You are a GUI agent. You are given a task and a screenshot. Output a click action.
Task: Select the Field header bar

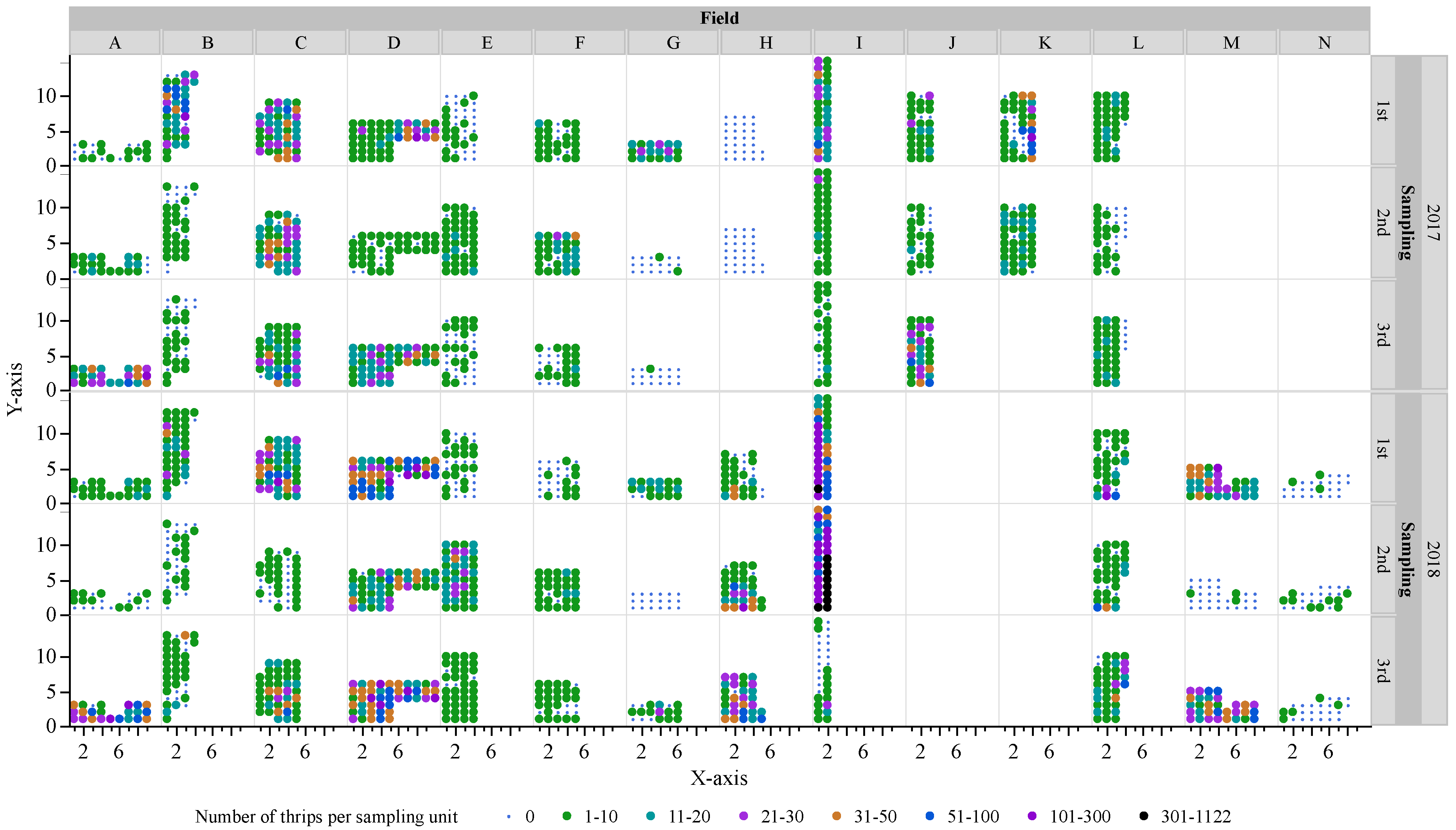[719, 18]
